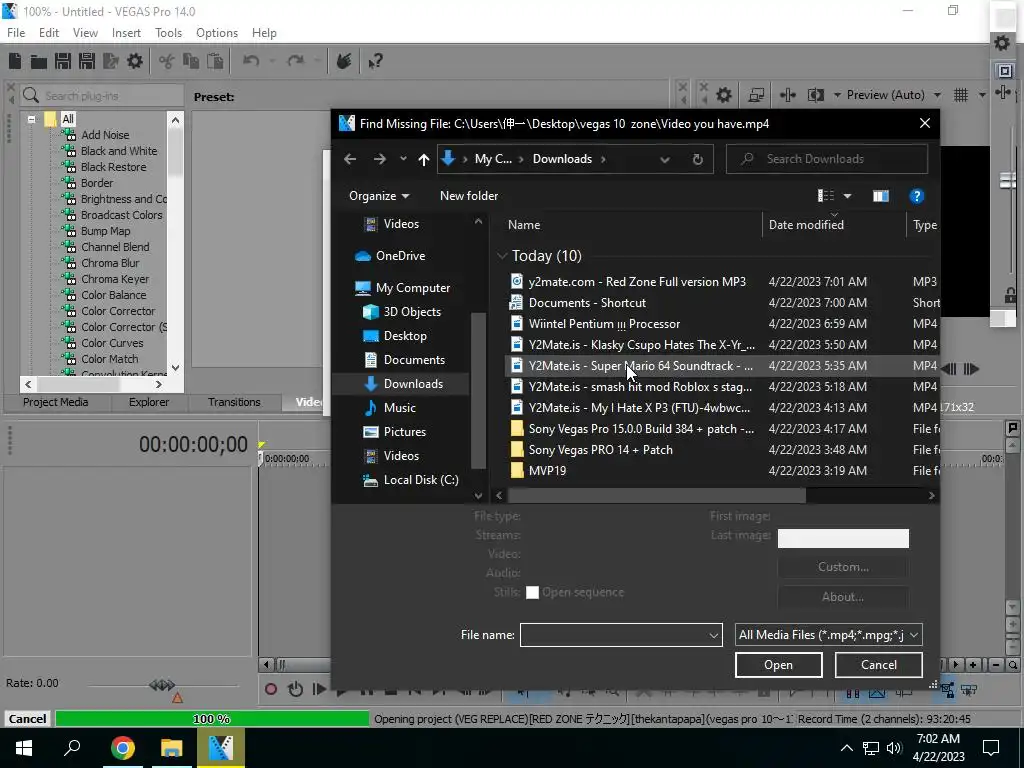Click the Save project floppy icon
This screenshot has width=1024, height=768.
pyautogui.click(x=63, y=61)
